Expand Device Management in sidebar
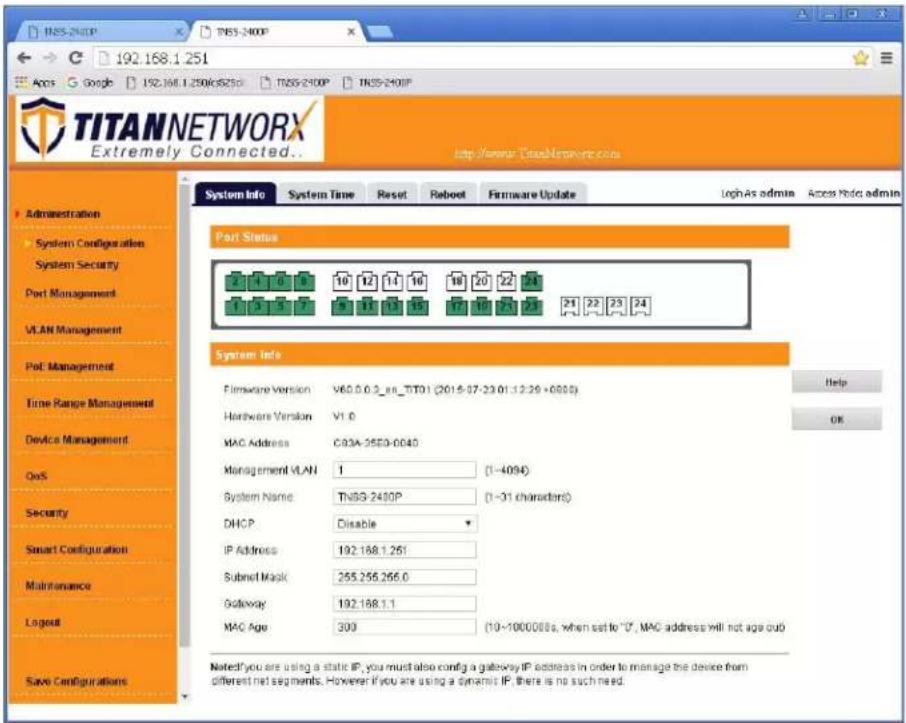Screen dimensions: 906x723 pyautogui.click(x=77, y=439)
